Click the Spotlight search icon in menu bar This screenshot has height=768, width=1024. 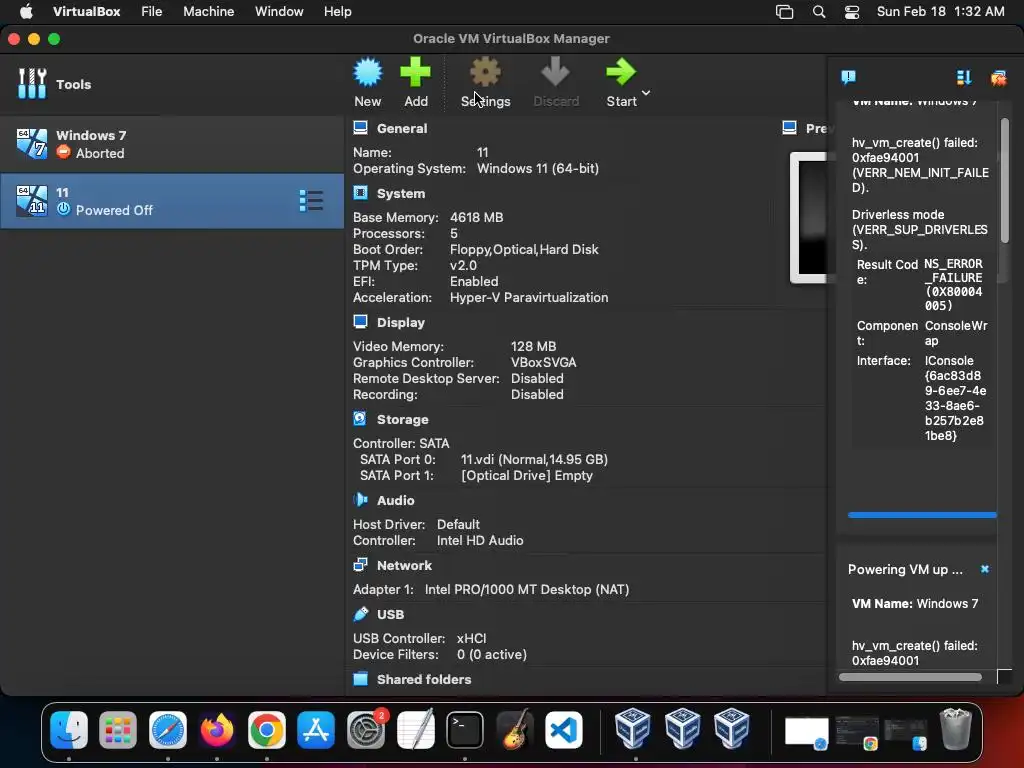[x=819, y=12]
